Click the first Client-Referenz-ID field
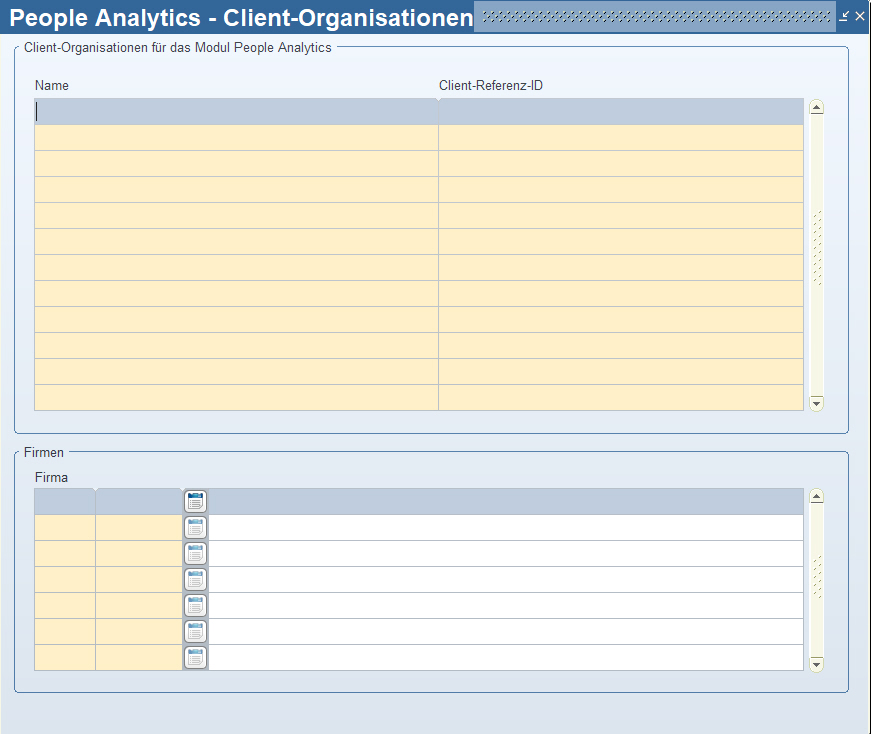Viewport: 871px width, 734px height. [620, 112]
